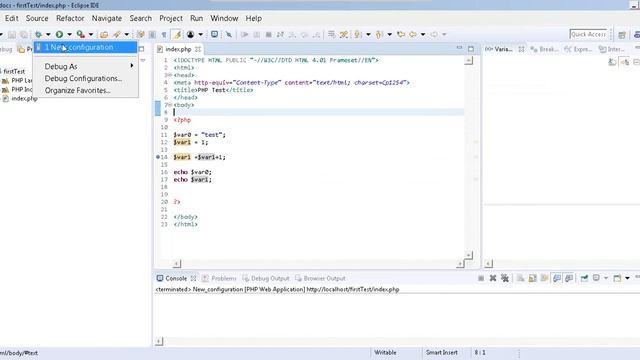Open the Window menu
640x360 pixels.
point(224,18)
